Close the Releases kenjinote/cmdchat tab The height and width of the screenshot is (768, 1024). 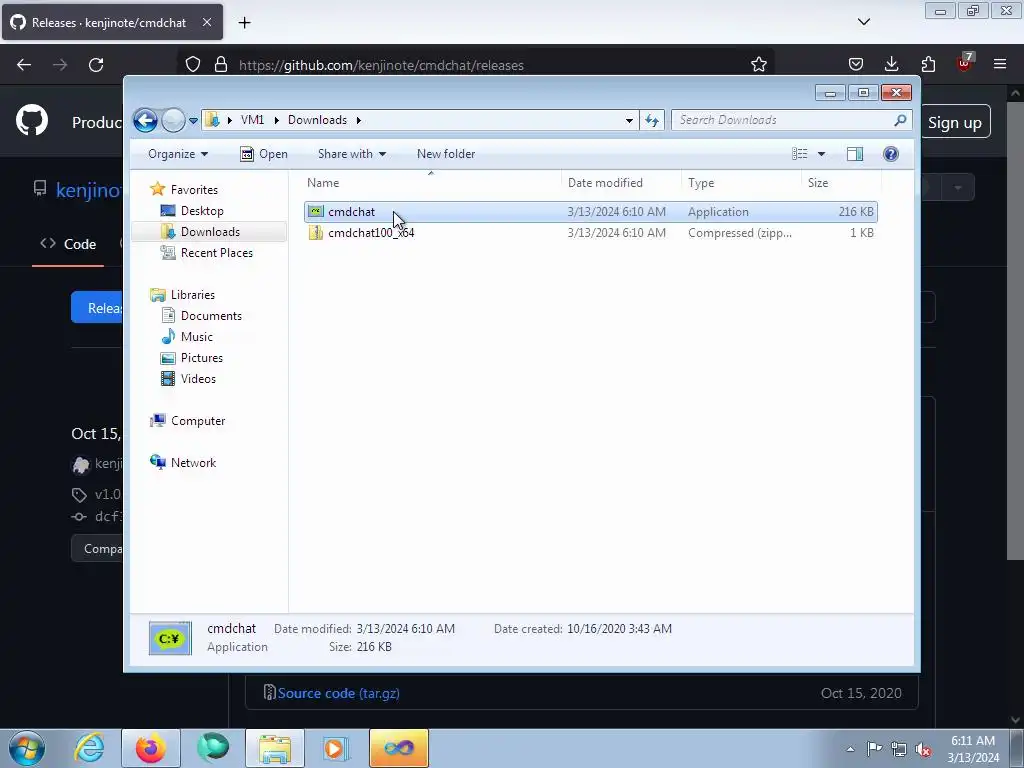pos(207,22)
